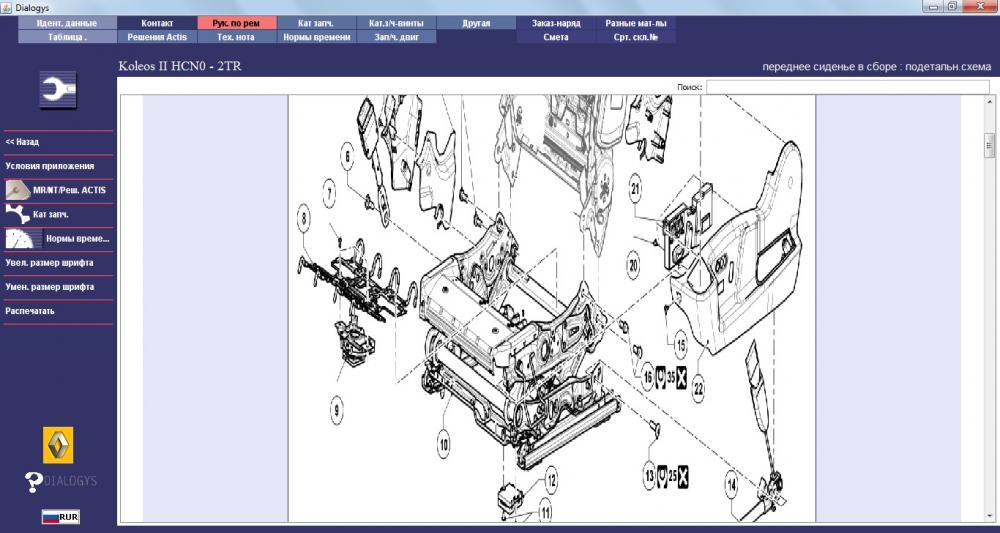The image size is (1000, 533).
Task: Click the MR/NT/Реш. ACTIS icon
Action: pyautogui.click(x=18, y=190)
